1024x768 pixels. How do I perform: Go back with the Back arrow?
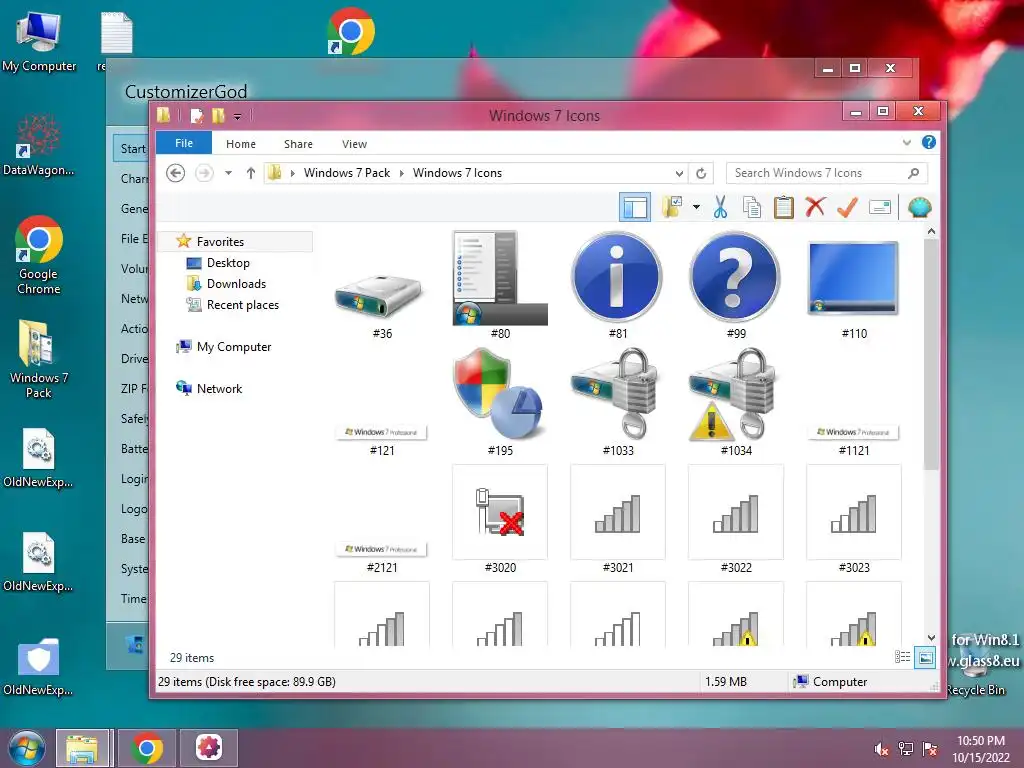pos(176,173)
